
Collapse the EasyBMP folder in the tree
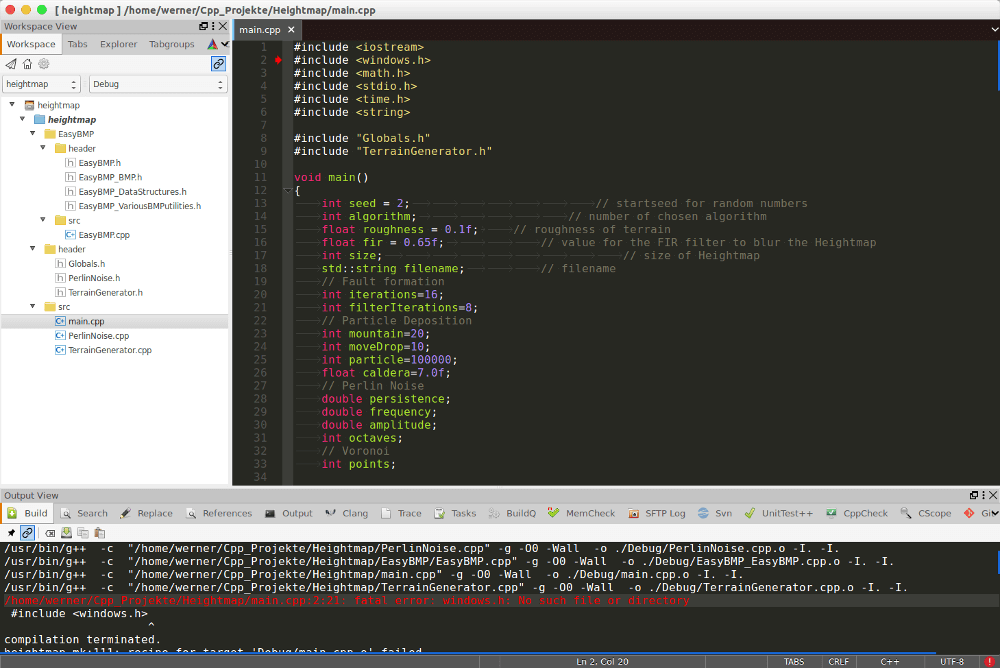32,134
